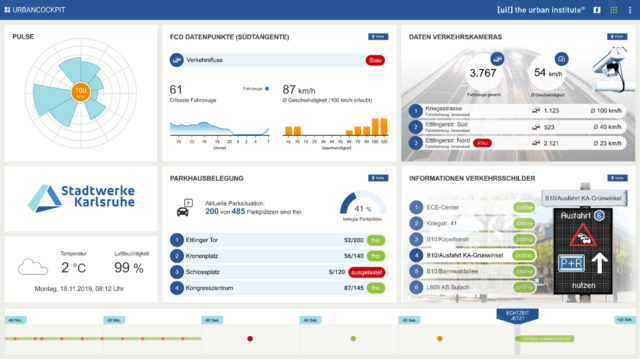Click the 41 % occupancy gauge
Image resolution: width=640 pixels, height=360 pixels.
pos(362,203)
